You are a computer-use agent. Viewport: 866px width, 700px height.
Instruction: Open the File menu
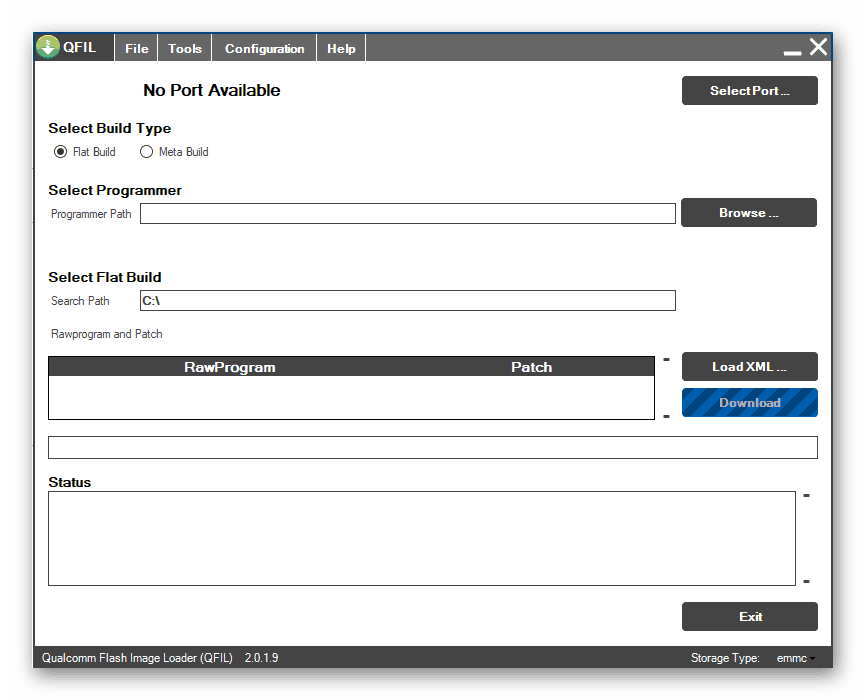(x=136, y=49)
